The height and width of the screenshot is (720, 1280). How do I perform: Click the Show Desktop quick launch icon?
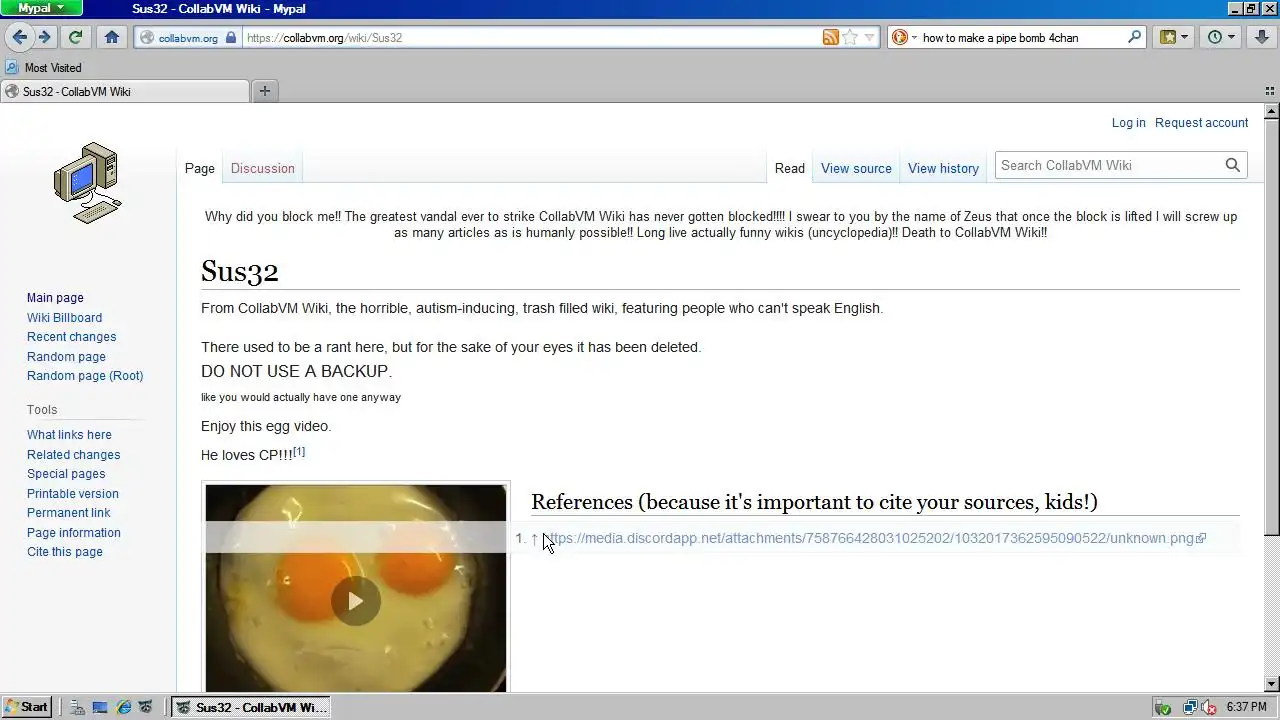(100, 707)
